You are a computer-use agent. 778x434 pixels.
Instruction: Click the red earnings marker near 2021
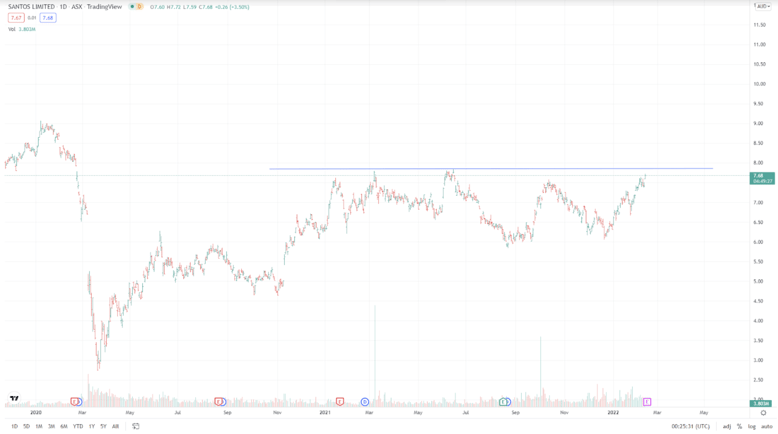click(x=340, y=402)
